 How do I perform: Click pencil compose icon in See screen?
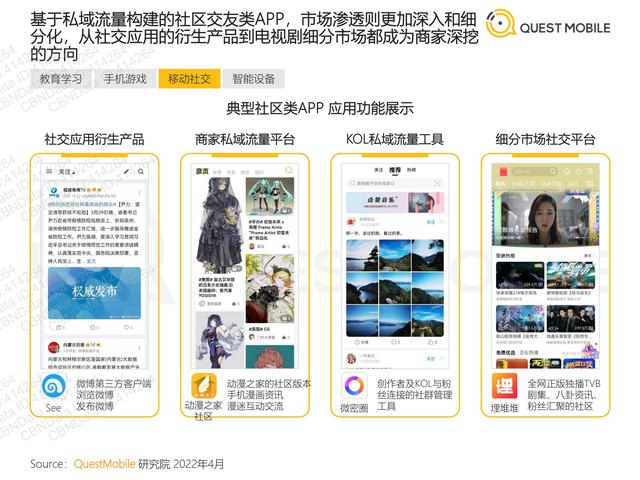(x=127, y=171)
